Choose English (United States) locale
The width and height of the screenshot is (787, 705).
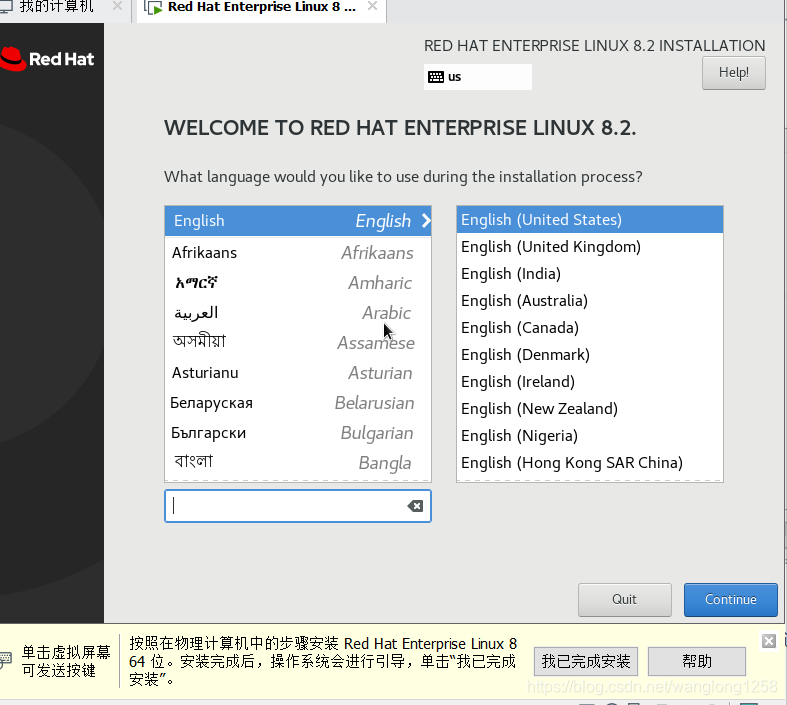(590, 220)
